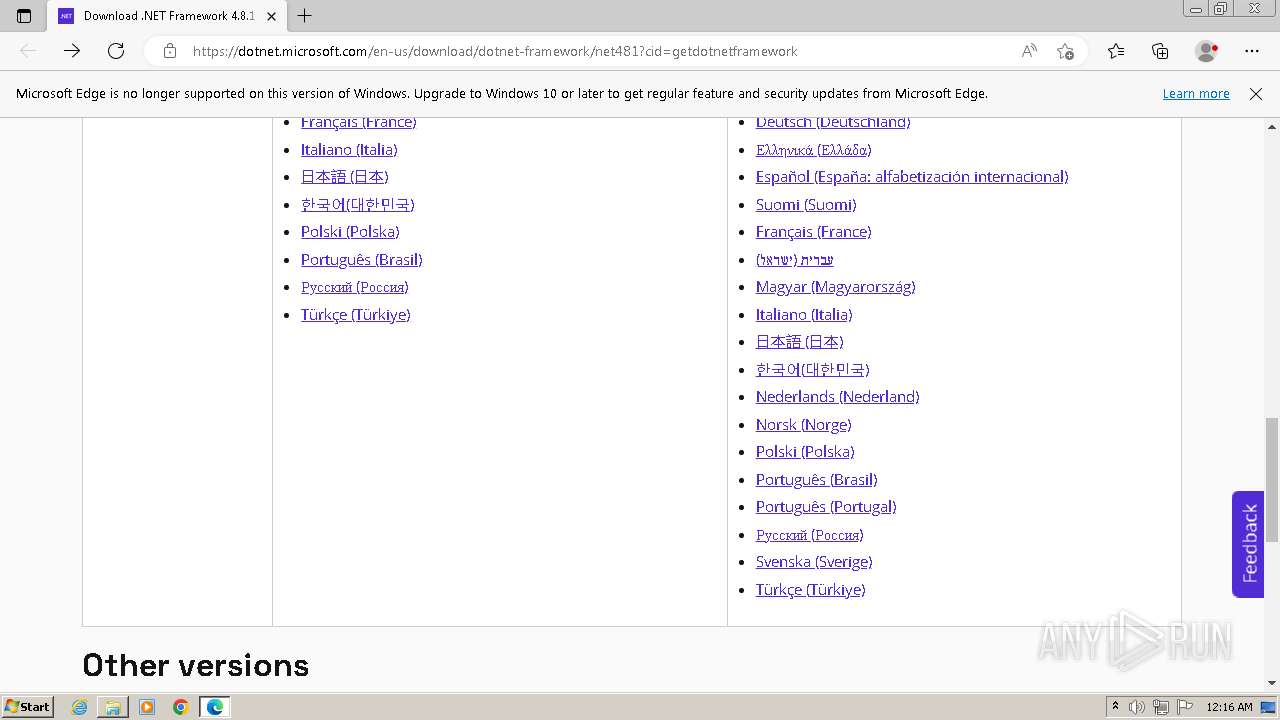Open right column Türkçe (Türkiye) link
Viewport: 1280px width, 720px height.
810,589
